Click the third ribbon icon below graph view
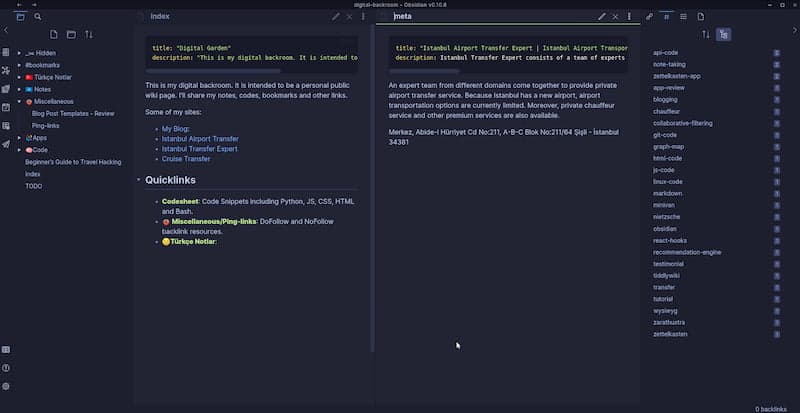 tap(6, 89)
